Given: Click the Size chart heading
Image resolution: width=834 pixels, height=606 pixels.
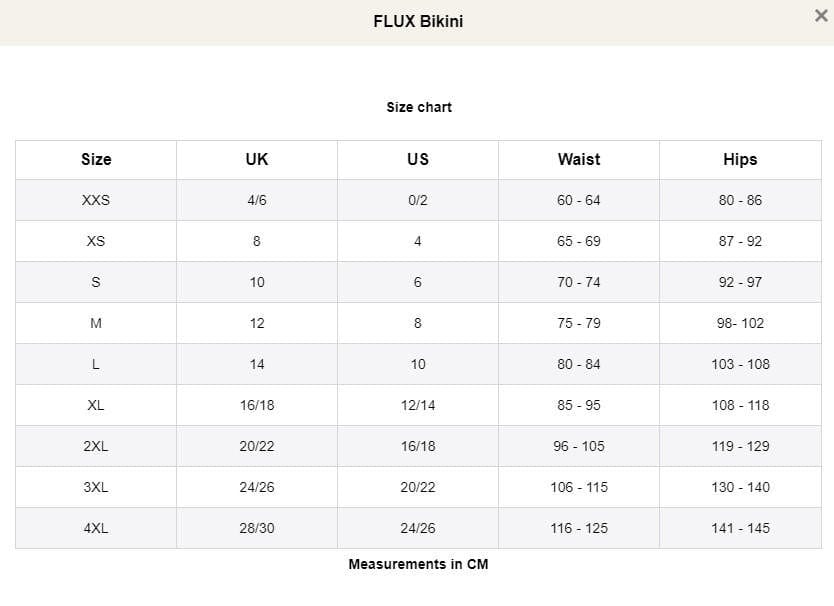Looking at the screenshot, I should click(418, 107).
